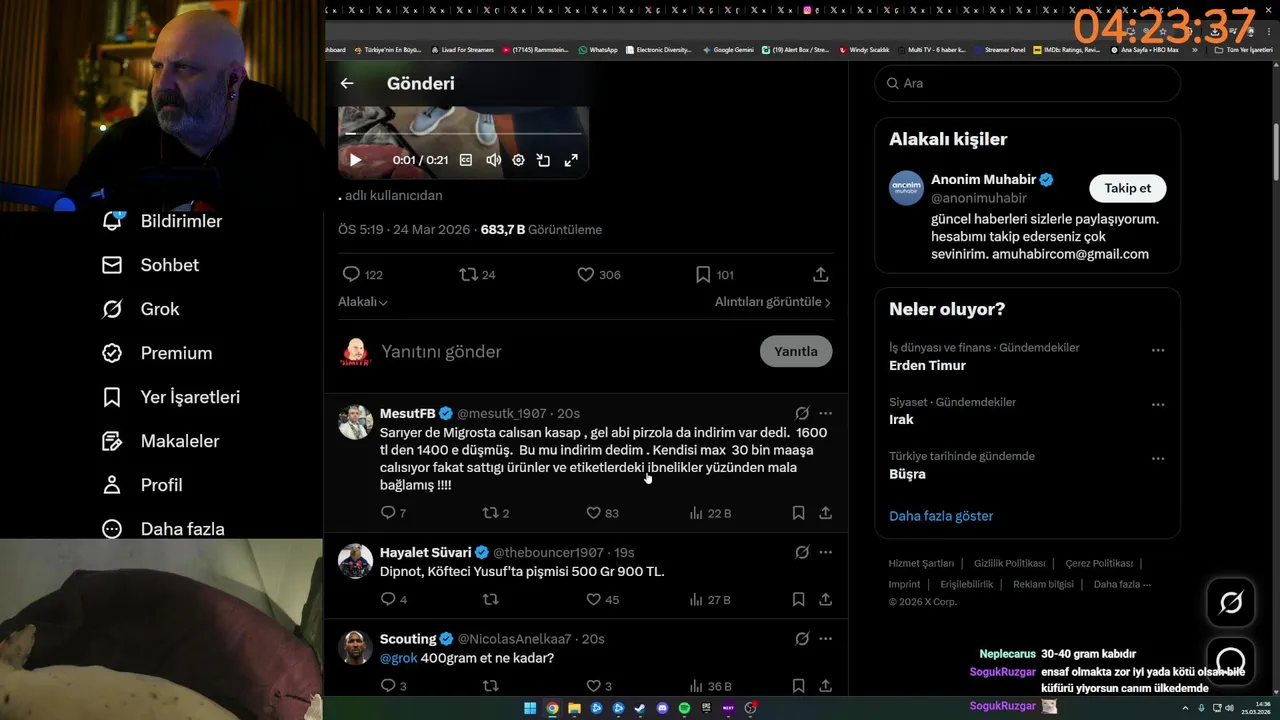Bookmark MesutFB's reply

tap(798, 513)
